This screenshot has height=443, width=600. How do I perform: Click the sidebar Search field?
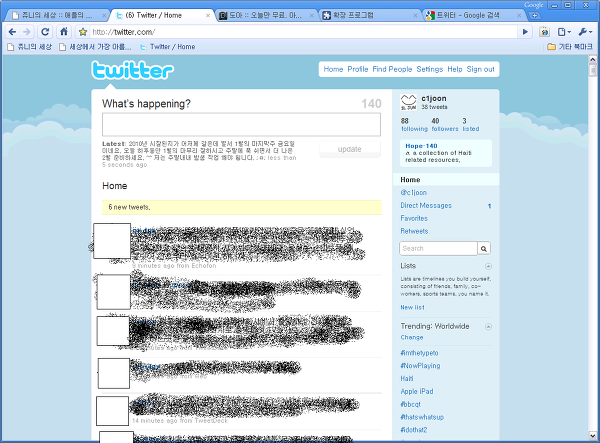coord(439,249)
